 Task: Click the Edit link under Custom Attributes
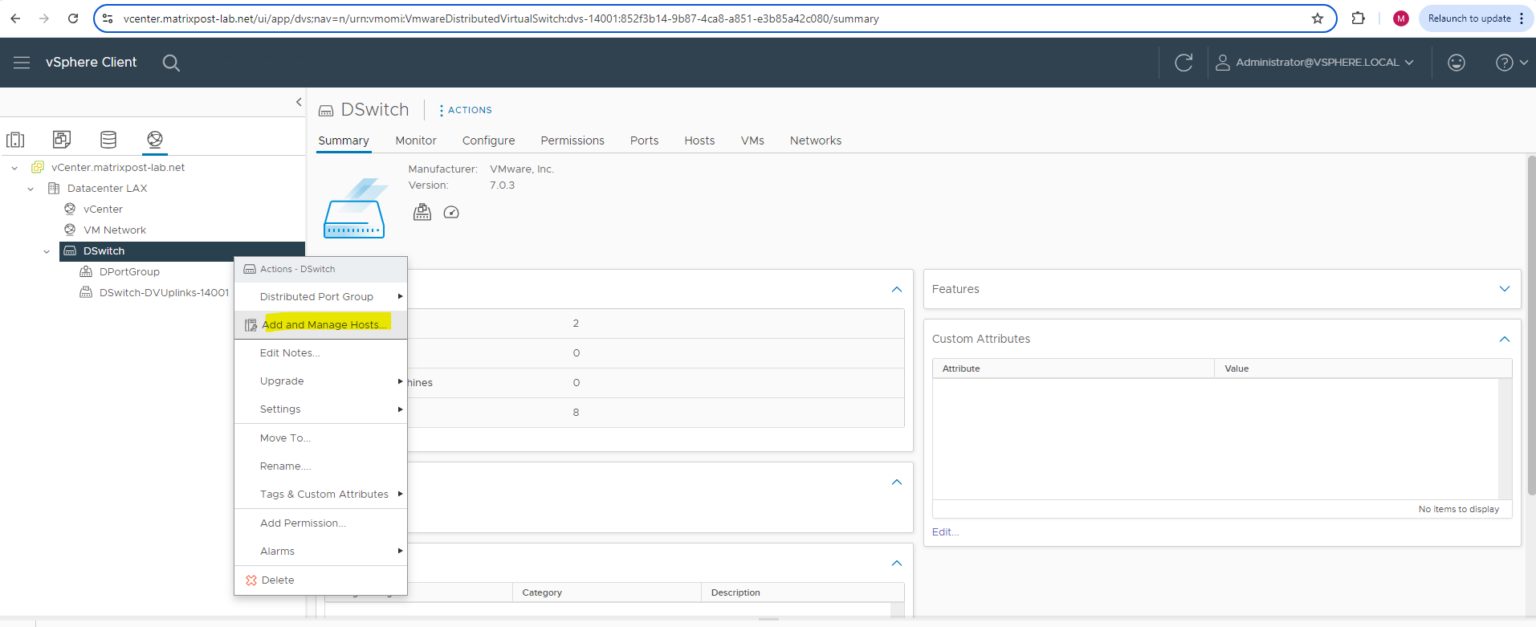point(944,531)
